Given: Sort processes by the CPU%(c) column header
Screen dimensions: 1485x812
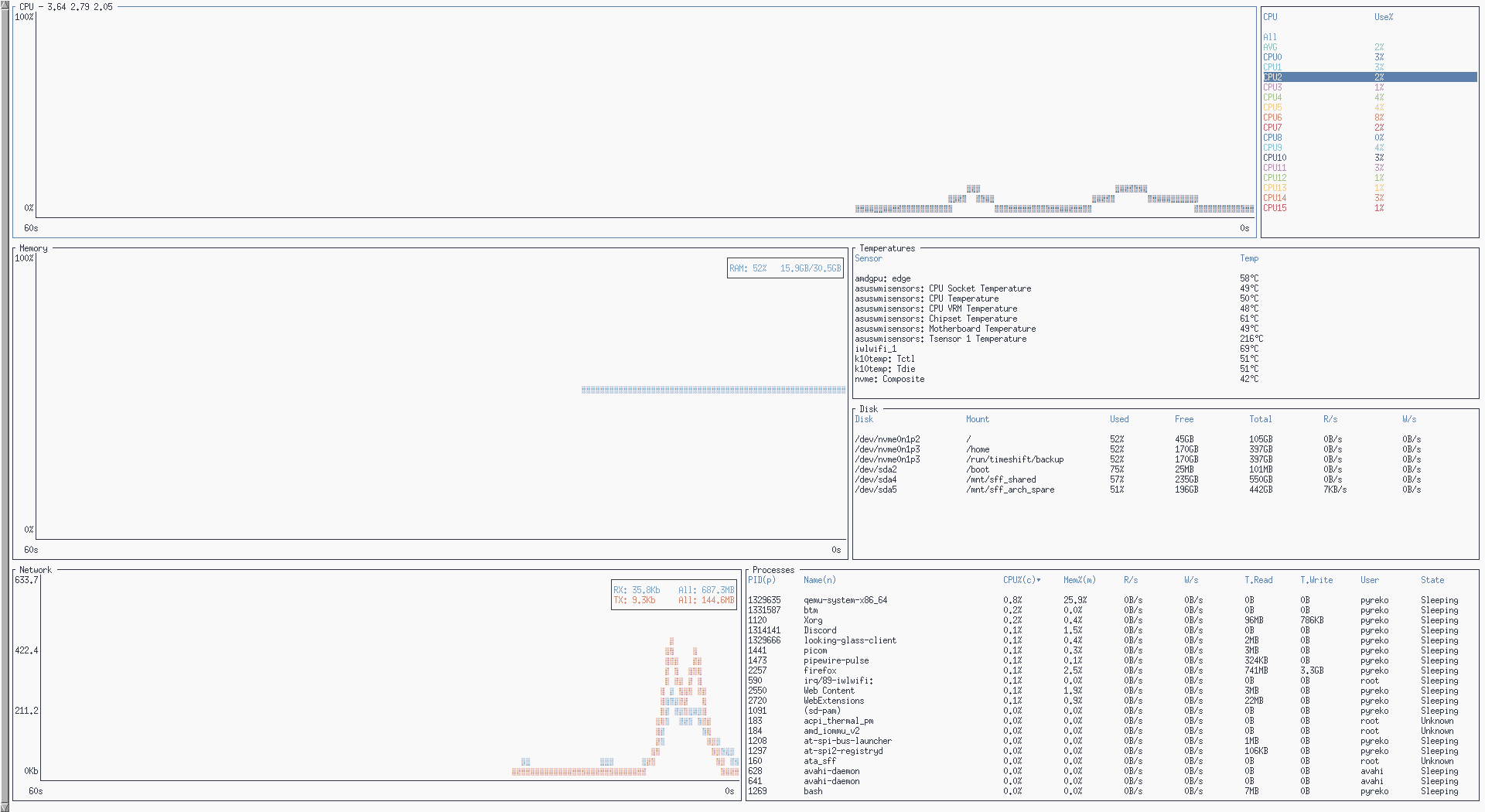Looking at the screenshot, I should 1021,580.
